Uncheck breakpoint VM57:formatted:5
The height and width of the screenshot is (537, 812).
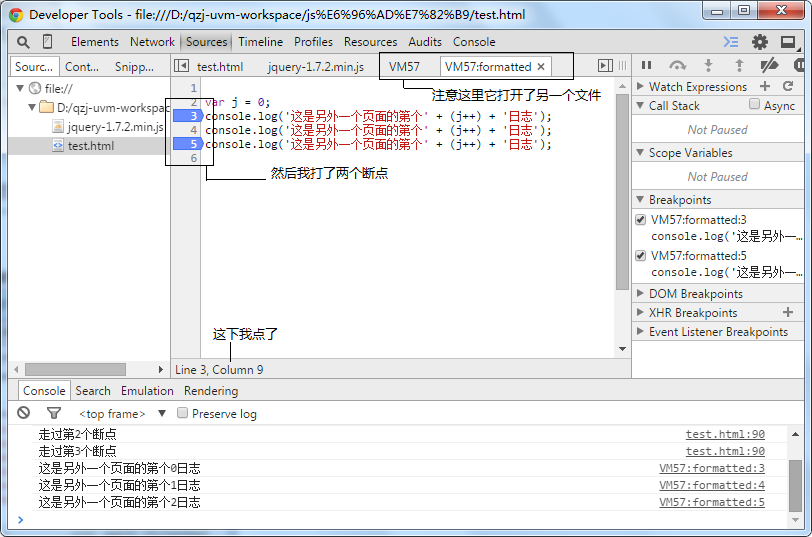click(x=641, y=255)
